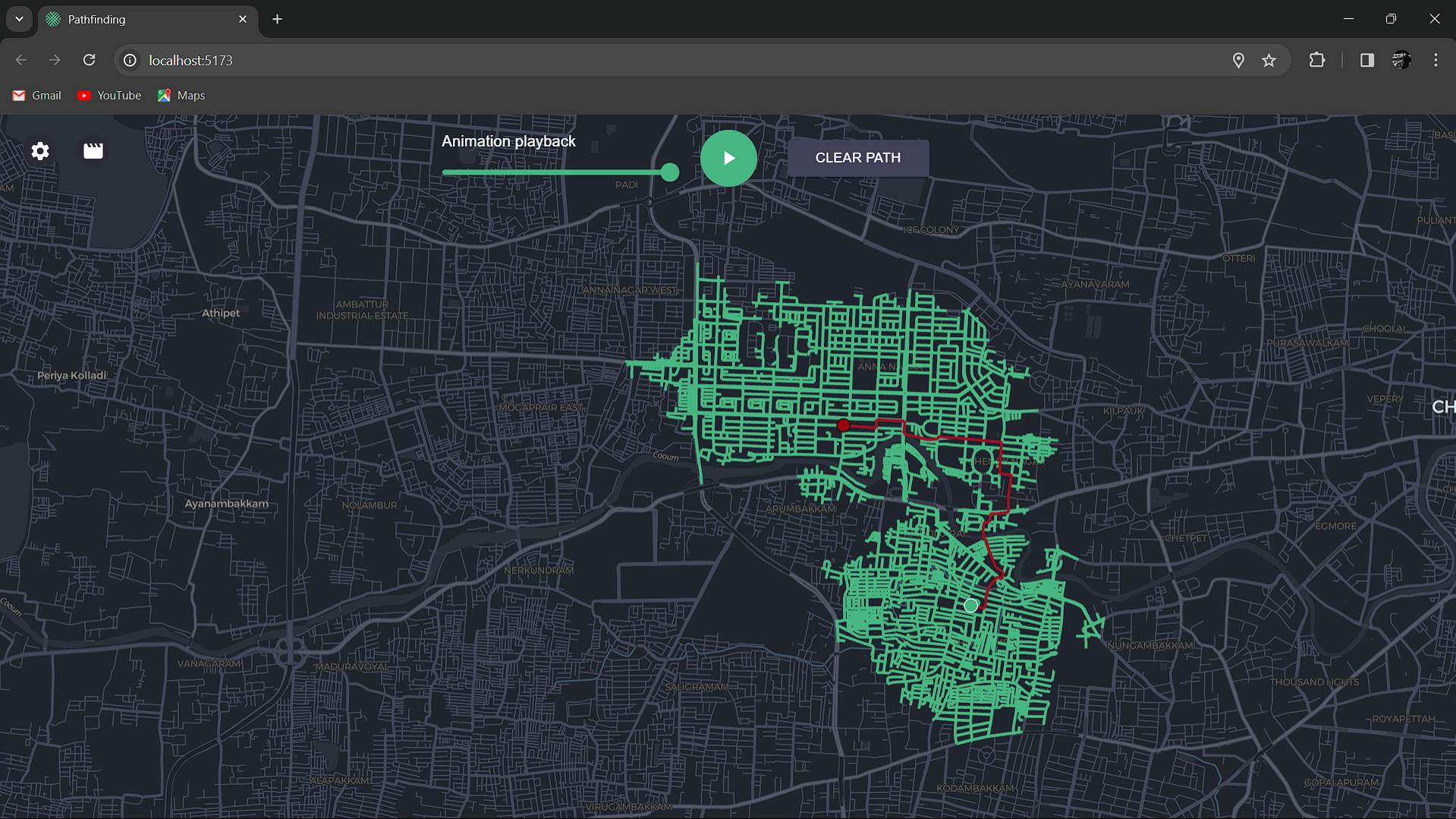Toggle the browser side panel

[1366, 60]
